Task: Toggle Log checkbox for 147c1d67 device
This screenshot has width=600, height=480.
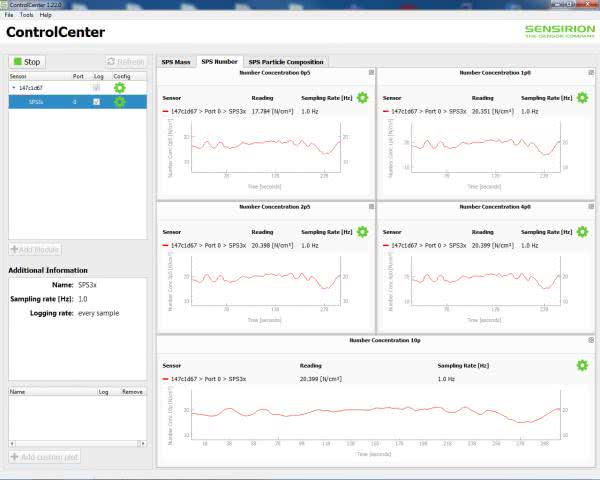Action: [x=97, y=88]
